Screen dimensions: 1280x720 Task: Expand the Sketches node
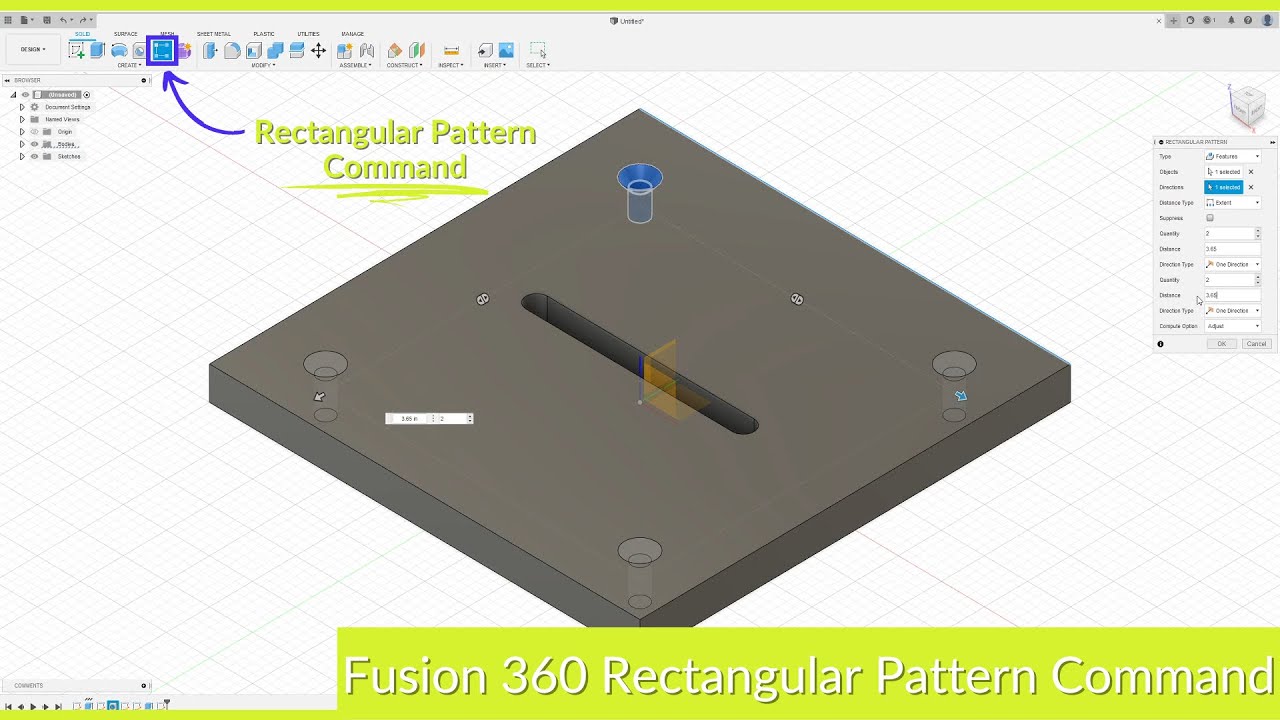tap(22, 156)
